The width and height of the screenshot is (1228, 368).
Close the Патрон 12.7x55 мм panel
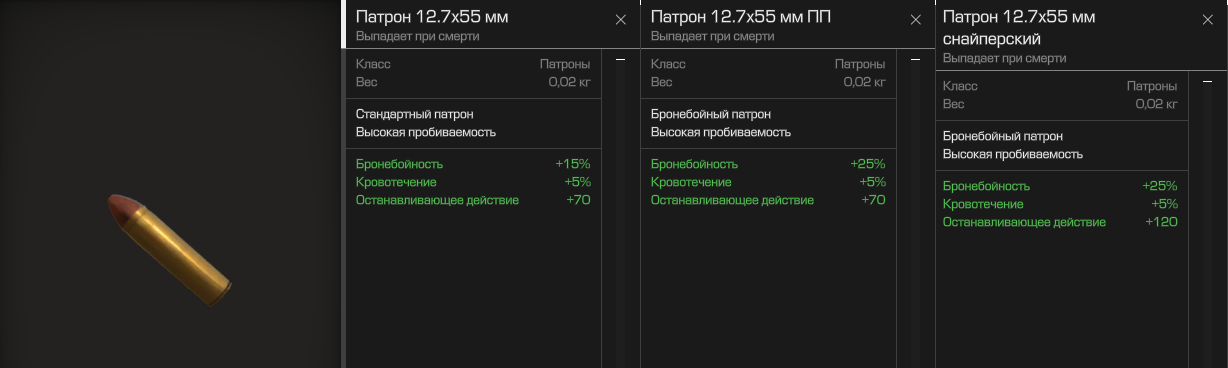620,20
